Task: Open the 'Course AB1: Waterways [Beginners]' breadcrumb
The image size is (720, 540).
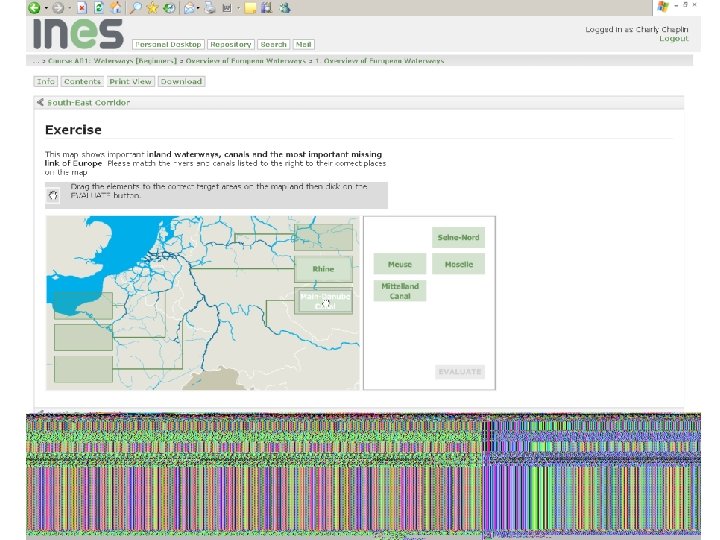Action: tap(112, 61)
